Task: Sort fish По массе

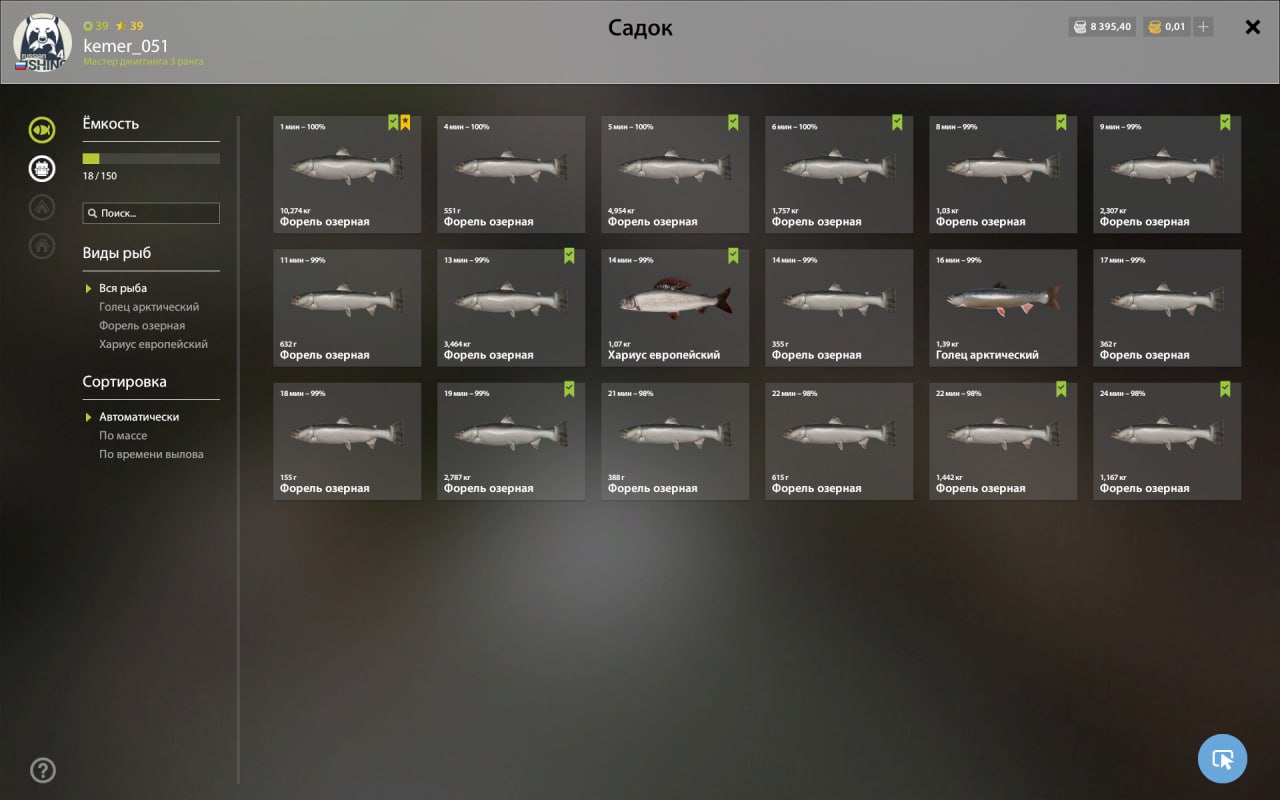Action: [x=123, y=436]
